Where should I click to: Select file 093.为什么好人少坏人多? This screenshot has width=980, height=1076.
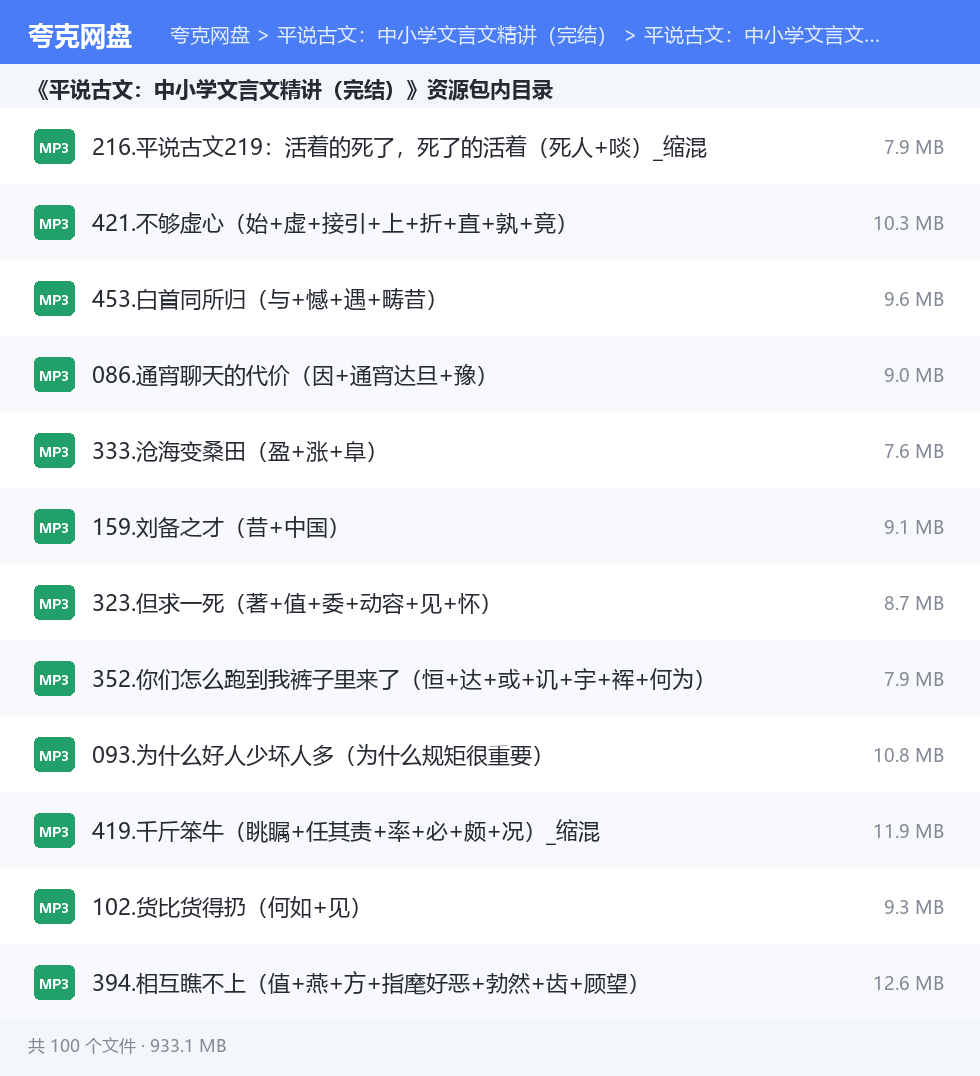tap(317, 755)
